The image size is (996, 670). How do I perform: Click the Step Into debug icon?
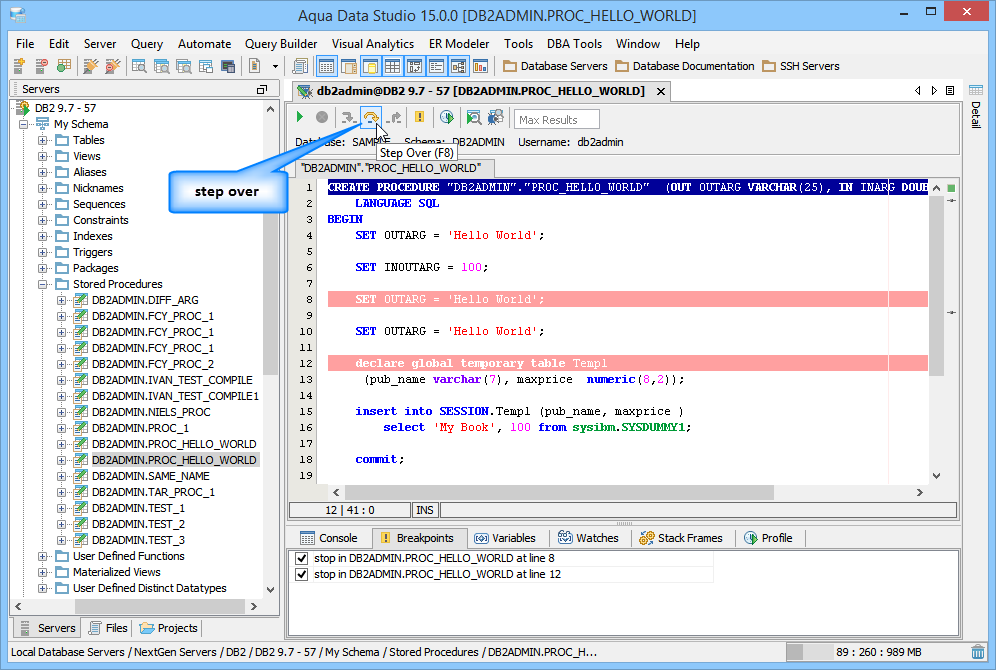tap(347, 118)
